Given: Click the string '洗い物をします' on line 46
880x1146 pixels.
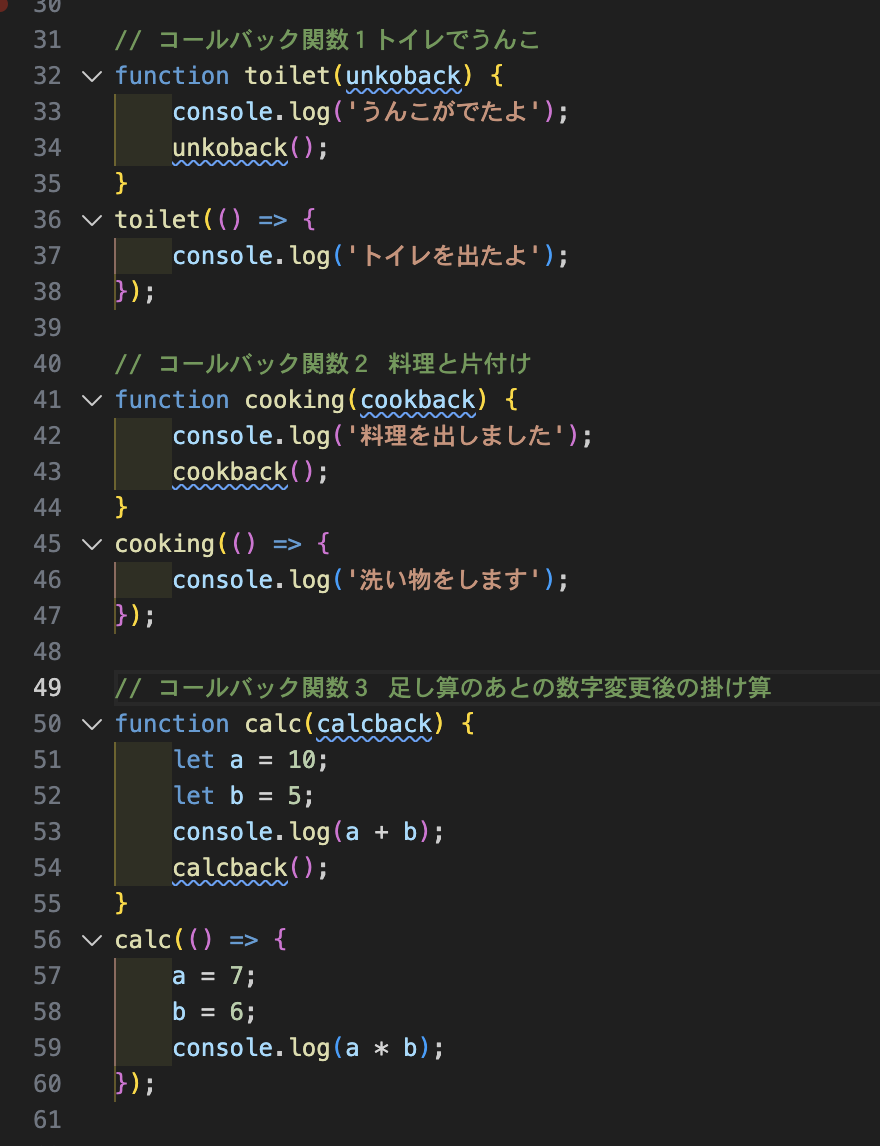Looking at the screenshot, I should click(x=444, y=580).
